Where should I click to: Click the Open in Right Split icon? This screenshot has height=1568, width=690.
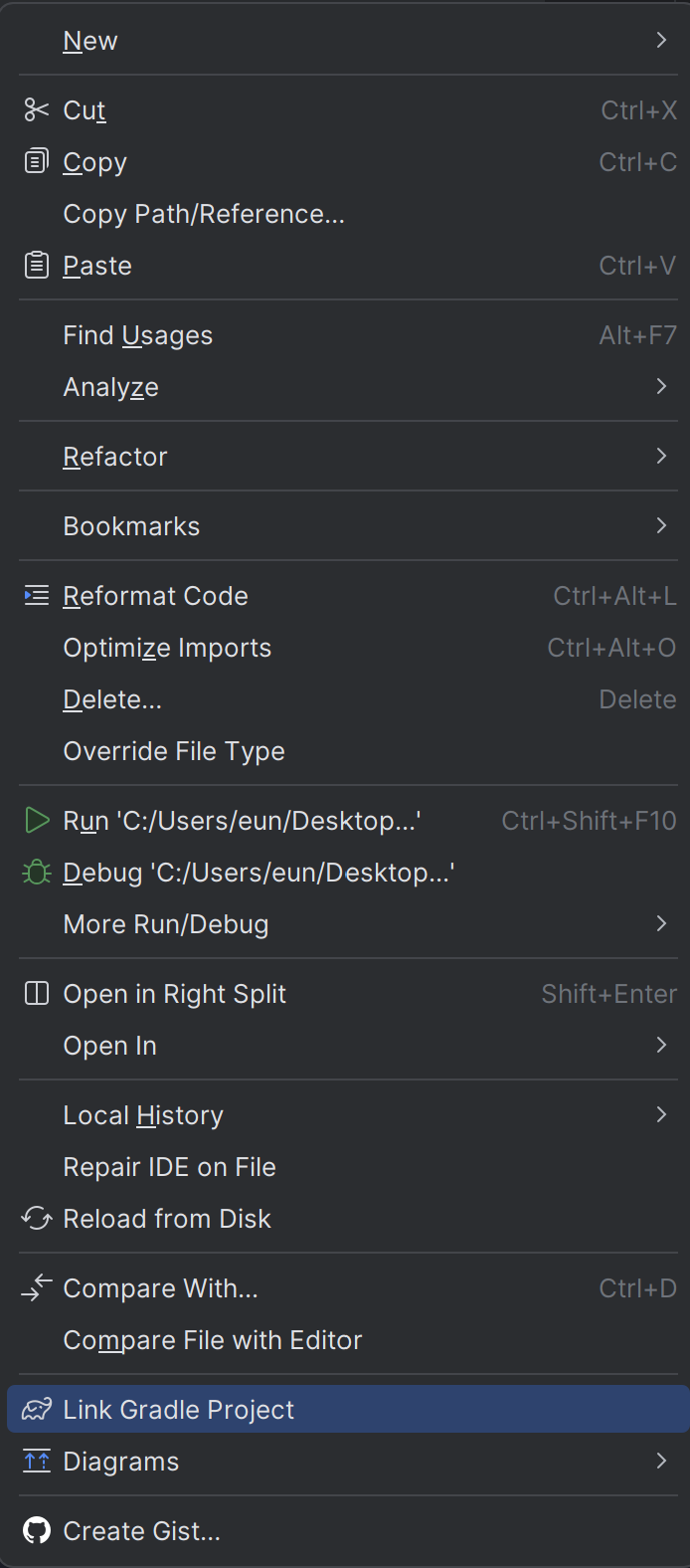pos(37,994)
